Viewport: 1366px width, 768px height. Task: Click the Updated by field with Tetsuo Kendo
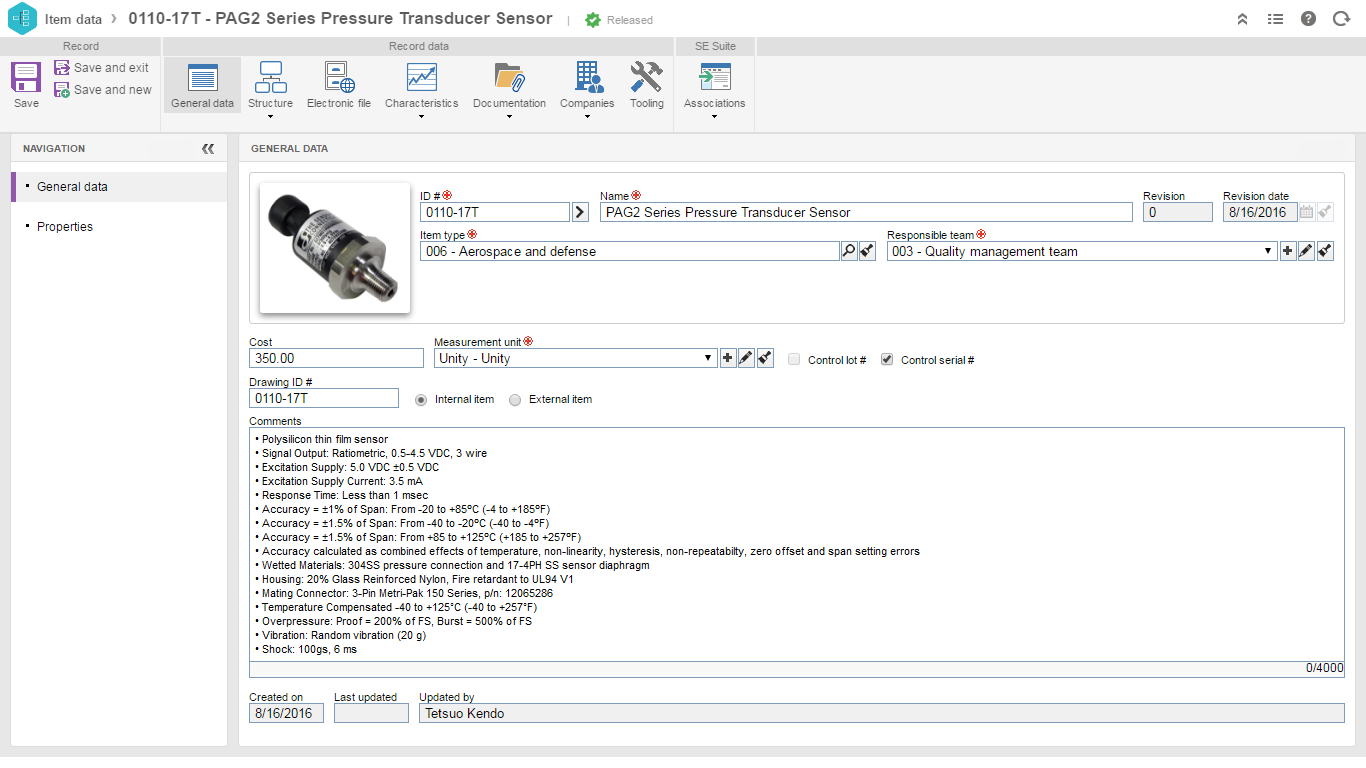[x=882, y=713]
